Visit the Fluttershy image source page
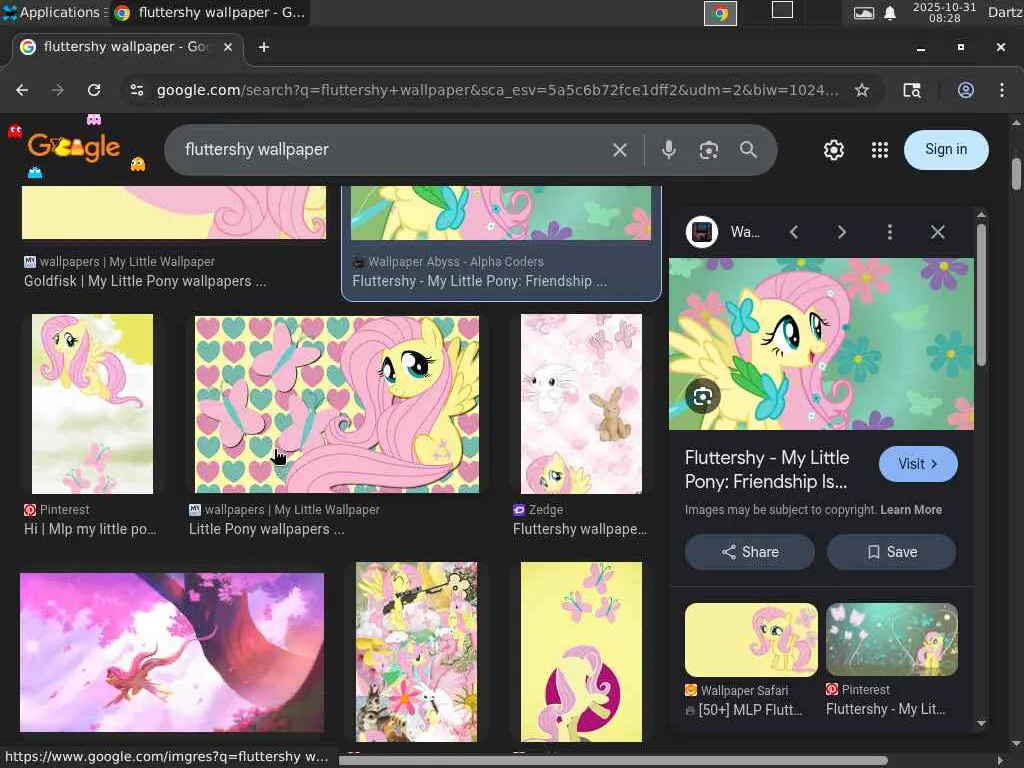This screenshot has height=768, width=1024. point(918,464)
